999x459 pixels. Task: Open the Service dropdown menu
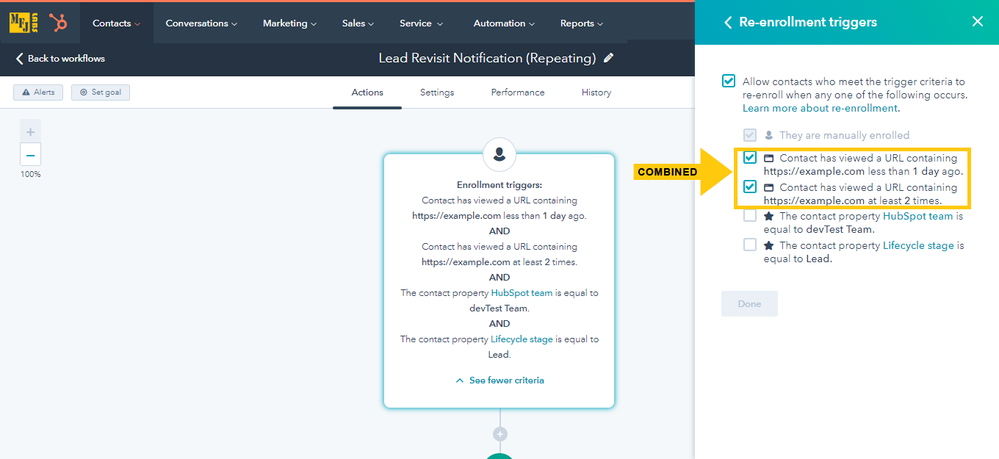tap(421, 24)
